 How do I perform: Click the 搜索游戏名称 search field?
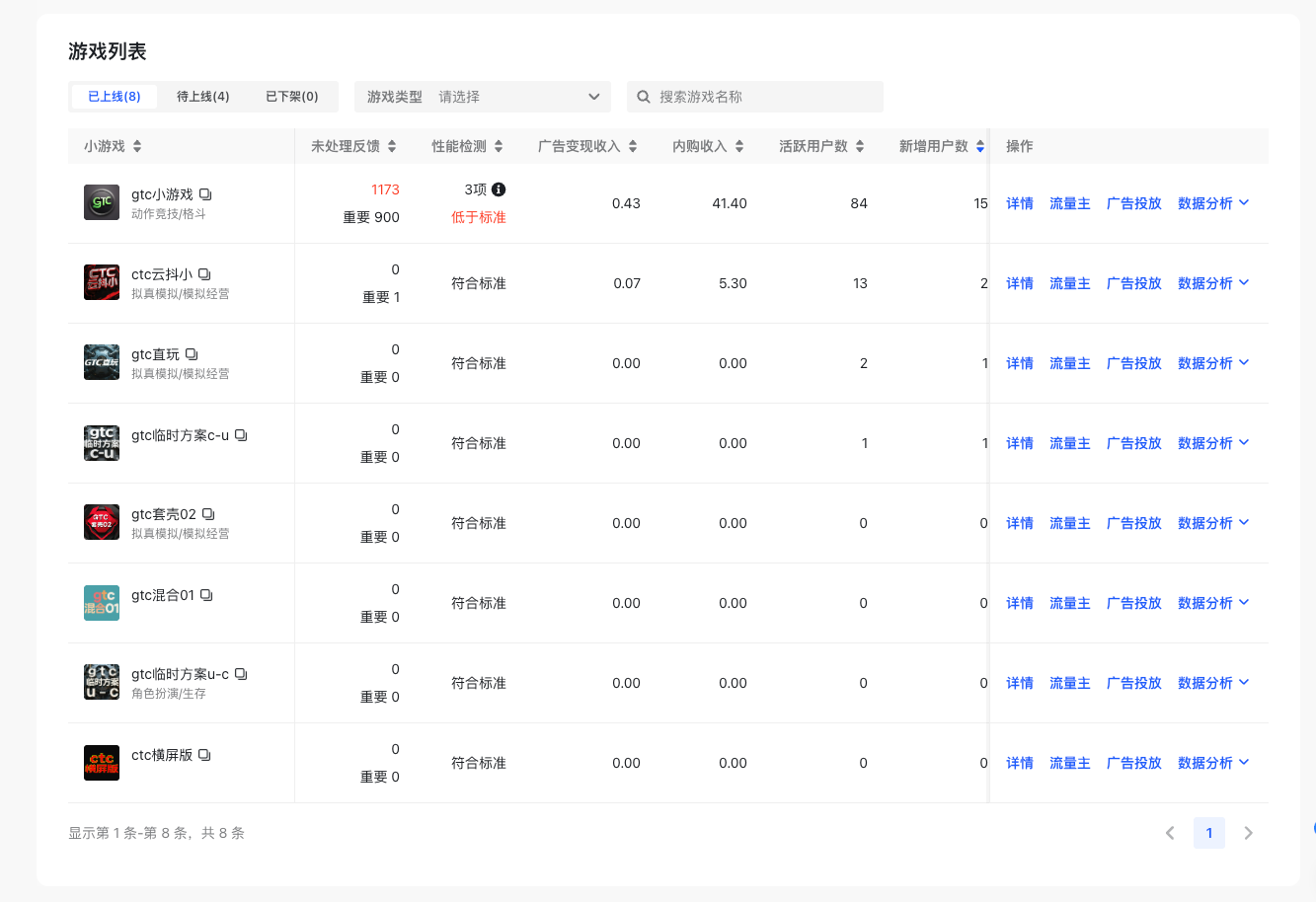765,97
